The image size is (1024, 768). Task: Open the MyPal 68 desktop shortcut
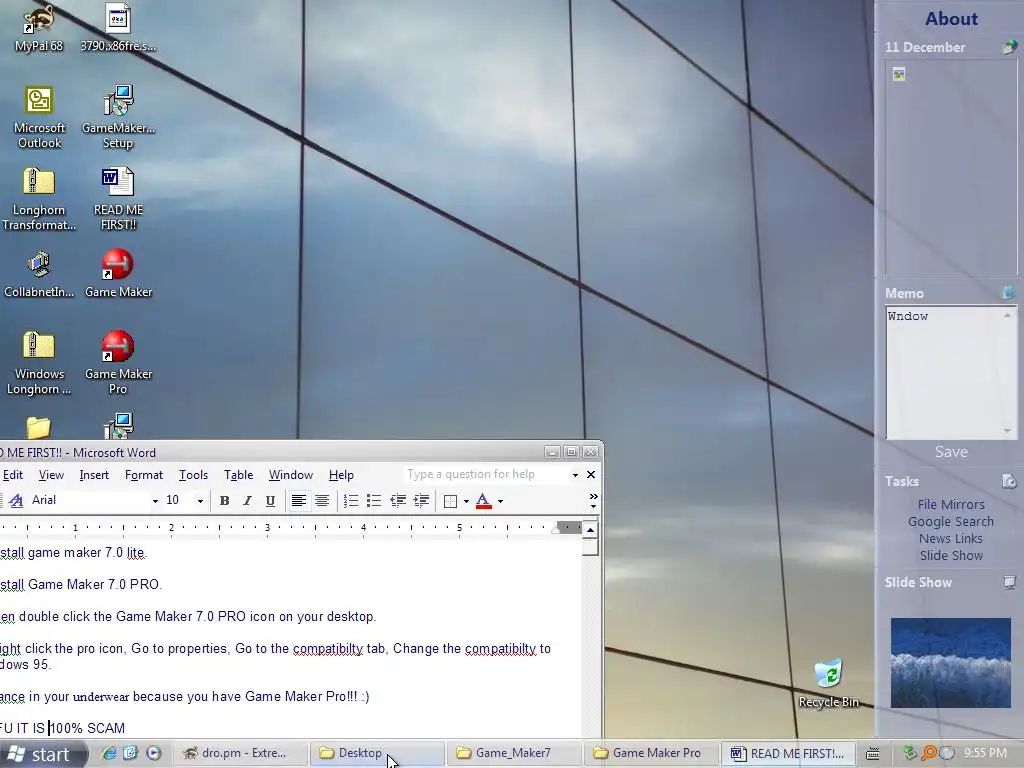click(39, 29)
